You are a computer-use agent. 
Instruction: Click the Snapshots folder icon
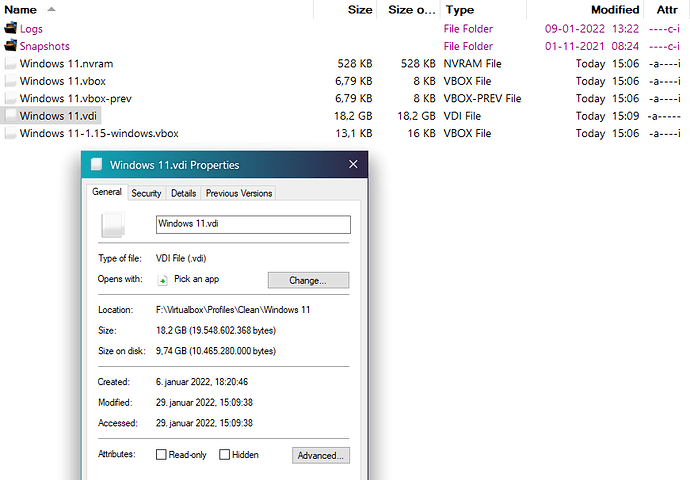coord(11,45)
